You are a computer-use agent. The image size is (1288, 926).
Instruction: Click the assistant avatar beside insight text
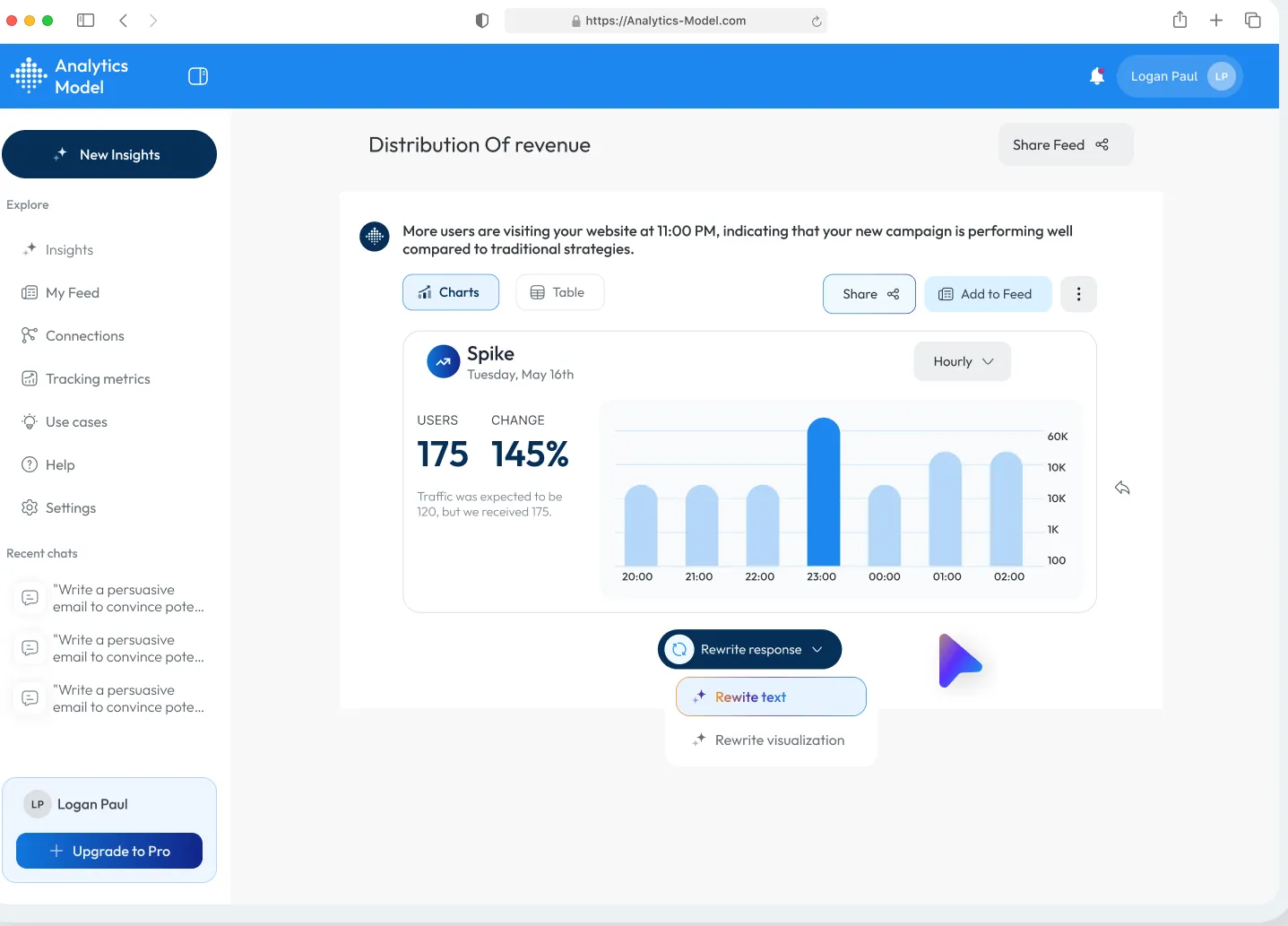(x=375, y=237)
